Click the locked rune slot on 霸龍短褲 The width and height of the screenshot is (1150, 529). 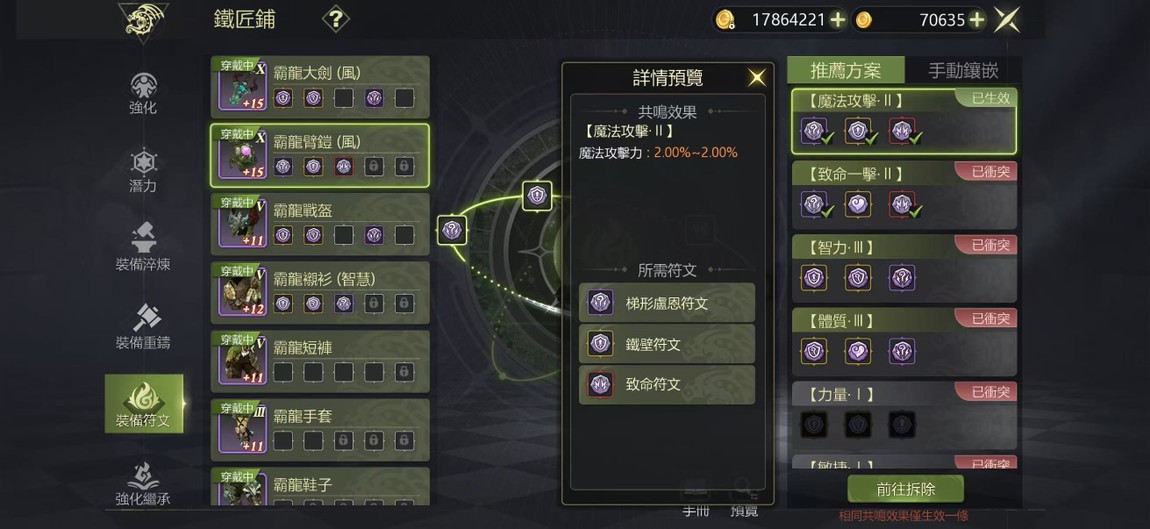pyautogui.click(x=404, y=372)
